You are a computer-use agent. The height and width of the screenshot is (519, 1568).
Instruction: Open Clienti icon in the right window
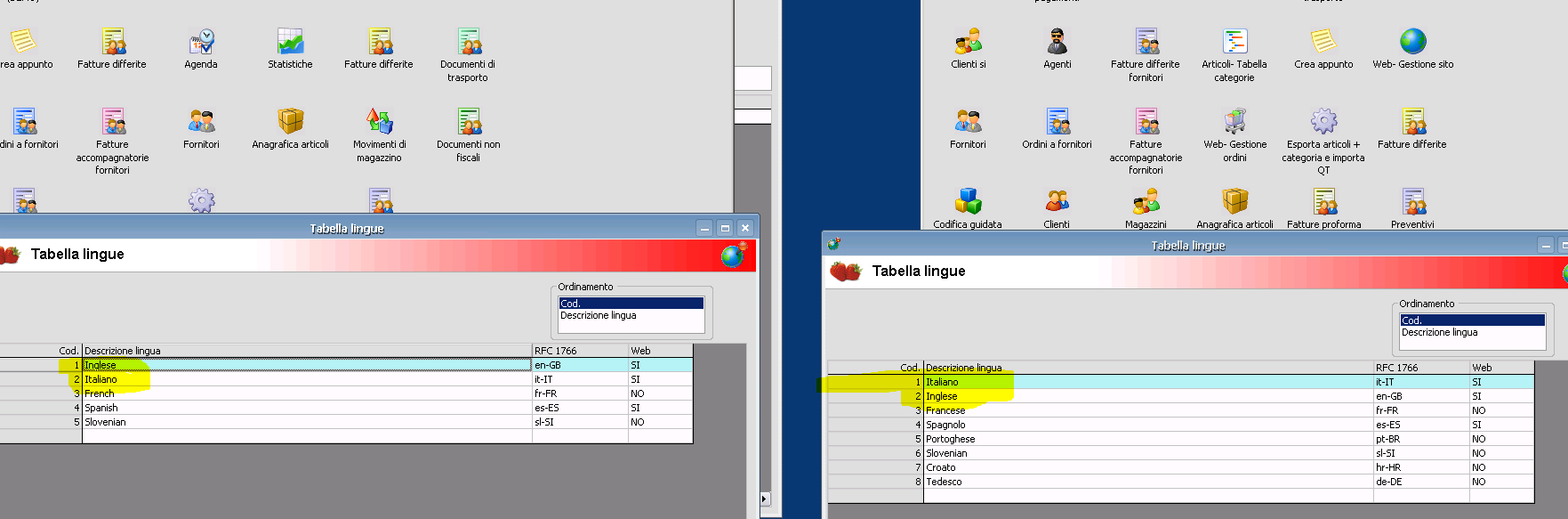point(1057,201)
